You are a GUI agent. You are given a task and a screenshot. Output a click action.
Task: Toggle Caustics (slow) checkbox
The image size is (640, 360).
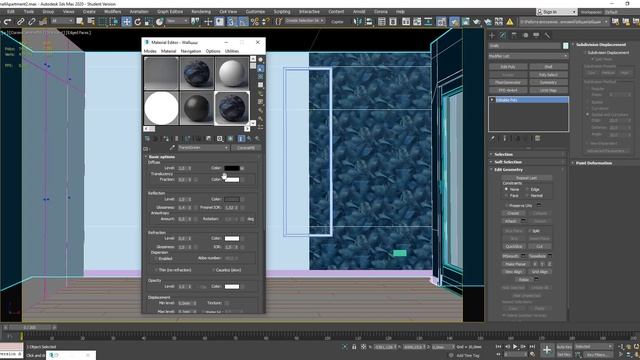pos(213,270)
